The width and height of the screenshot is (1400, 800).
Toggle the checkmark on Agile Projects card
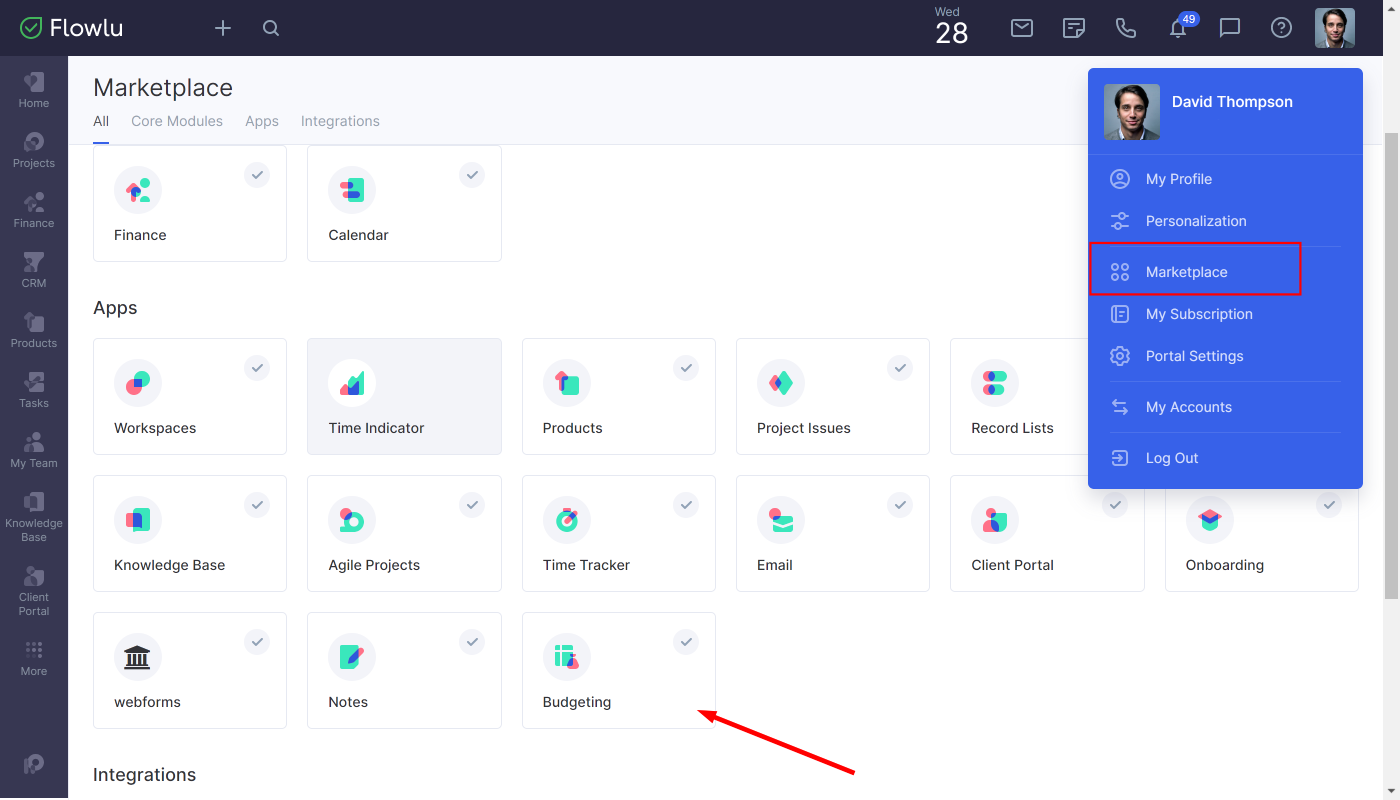coord(472,505)
